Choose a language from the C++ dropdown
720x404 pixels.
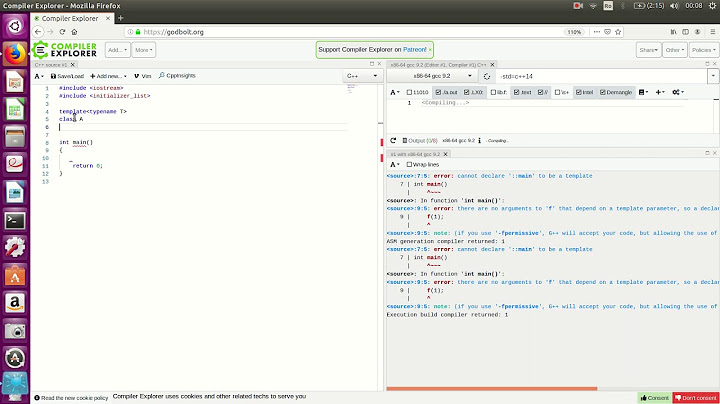[361, 76]
